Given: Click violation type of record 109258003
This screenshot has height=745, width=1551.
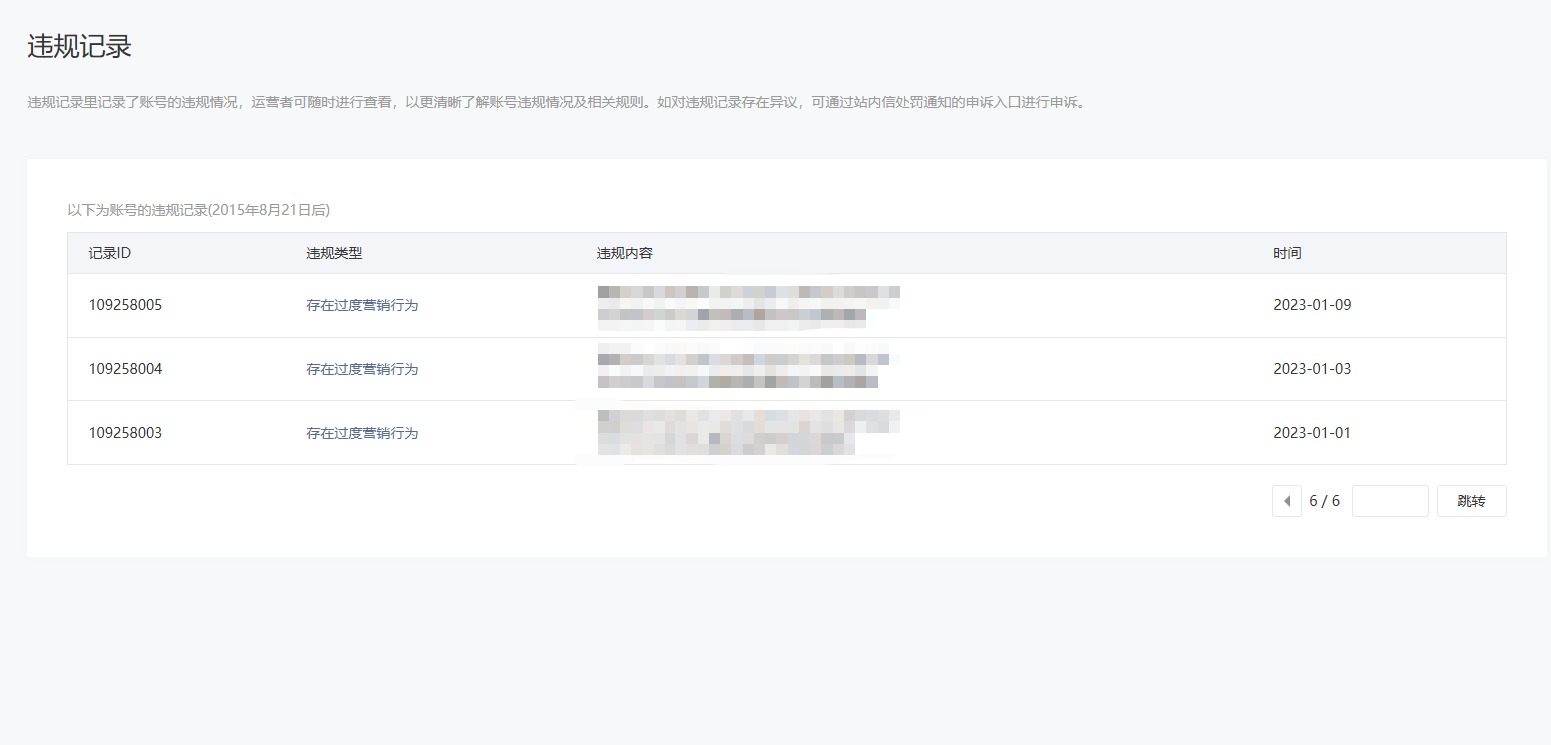Looking at the screenshot, I should pos(362,433).
